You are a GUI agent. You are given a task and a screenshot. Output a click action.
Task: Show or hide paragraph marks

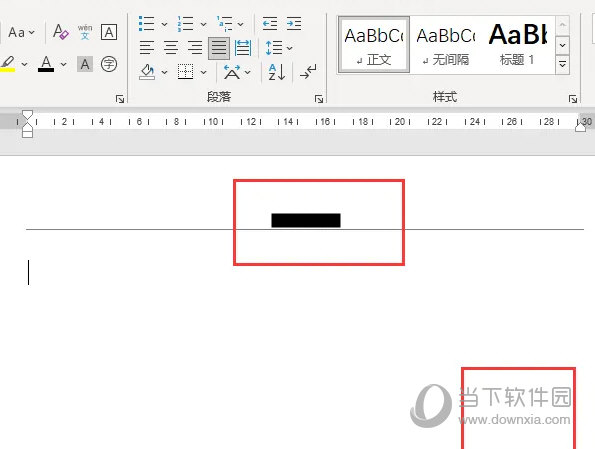[308, 72]
